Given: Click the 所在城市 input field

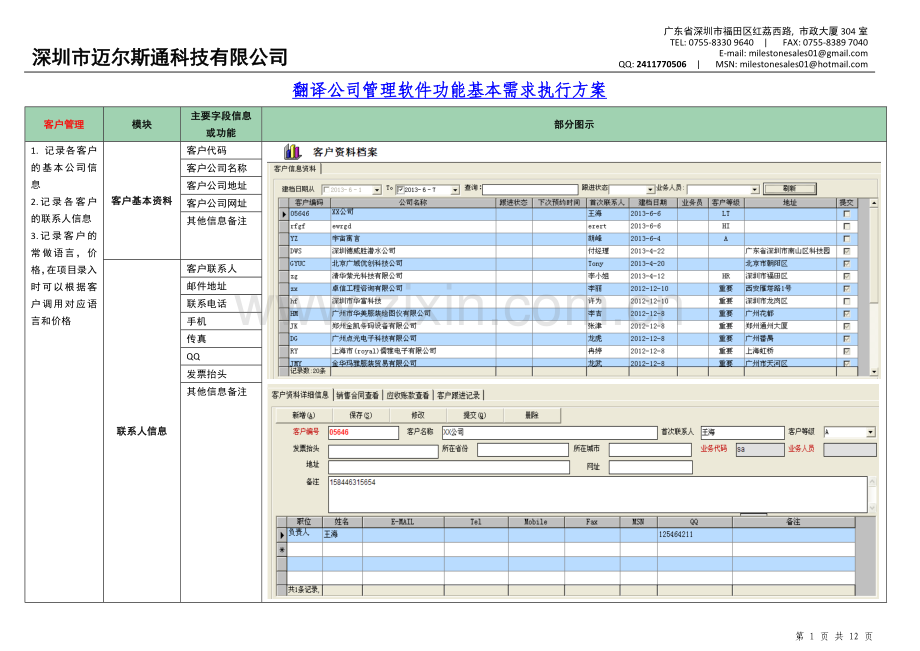Looking at the screenshot, I should 650,450.
